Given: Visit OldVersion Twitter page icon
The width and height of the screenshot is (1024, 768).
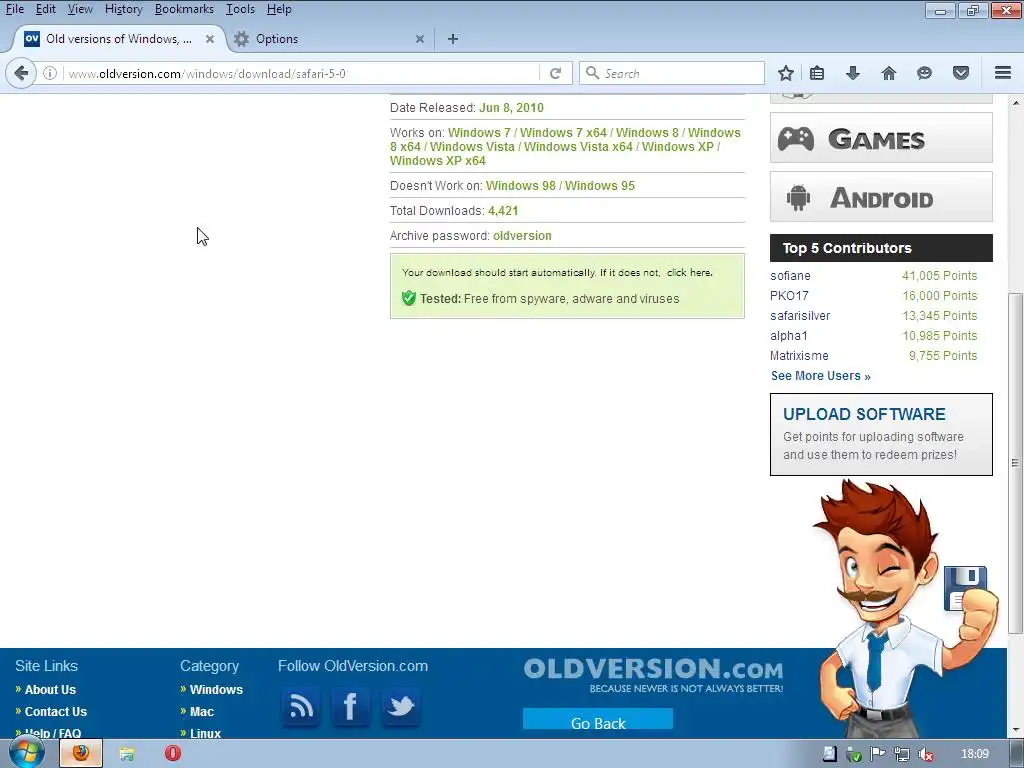Looking at the screenshot, I should 401,707.
